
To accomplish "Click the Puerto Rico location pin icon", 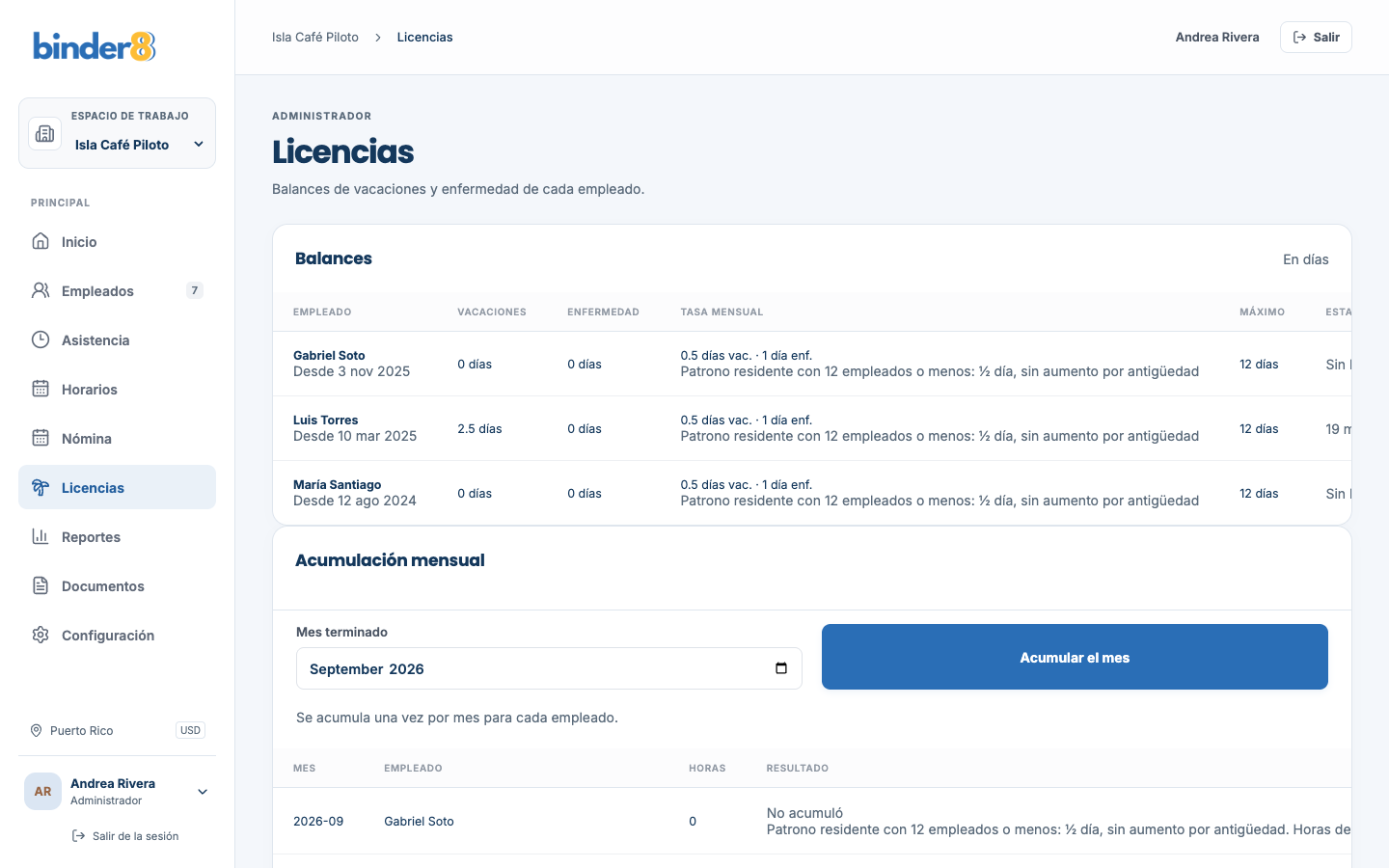I will point(37,730).
